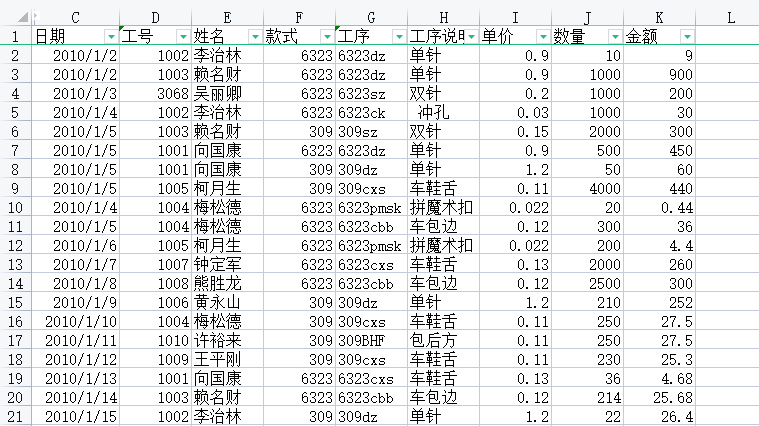Open the 款式 filter dropdown

click(x=326, y=37)
